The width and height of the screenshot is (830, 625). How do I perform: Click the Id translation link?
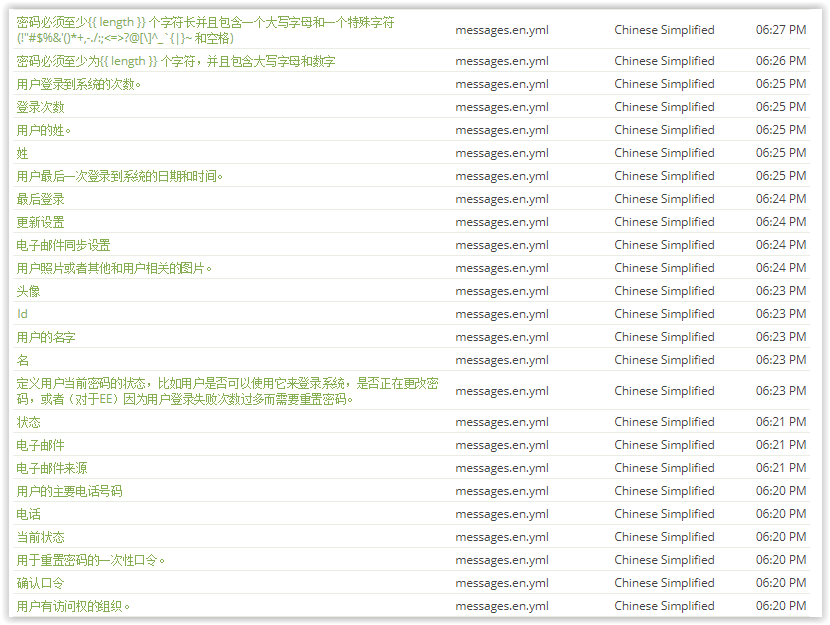coord(22,314)
